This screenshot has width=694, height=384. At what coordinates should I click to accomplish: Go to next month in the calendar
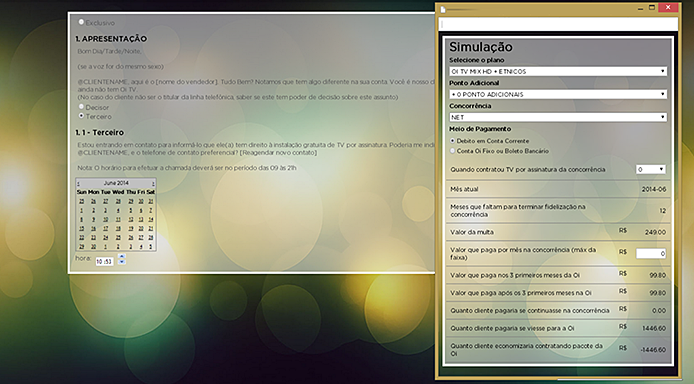pyautogui.click(x=153, y=184)
